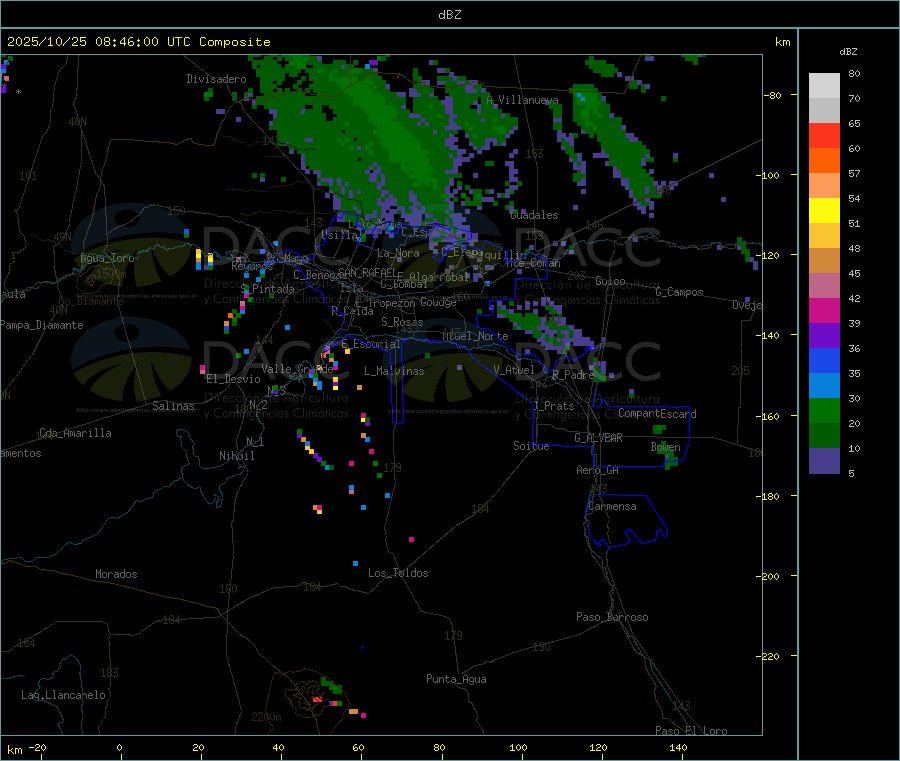Click the 100 km bottom axis tick label

(x=518, y=747)
